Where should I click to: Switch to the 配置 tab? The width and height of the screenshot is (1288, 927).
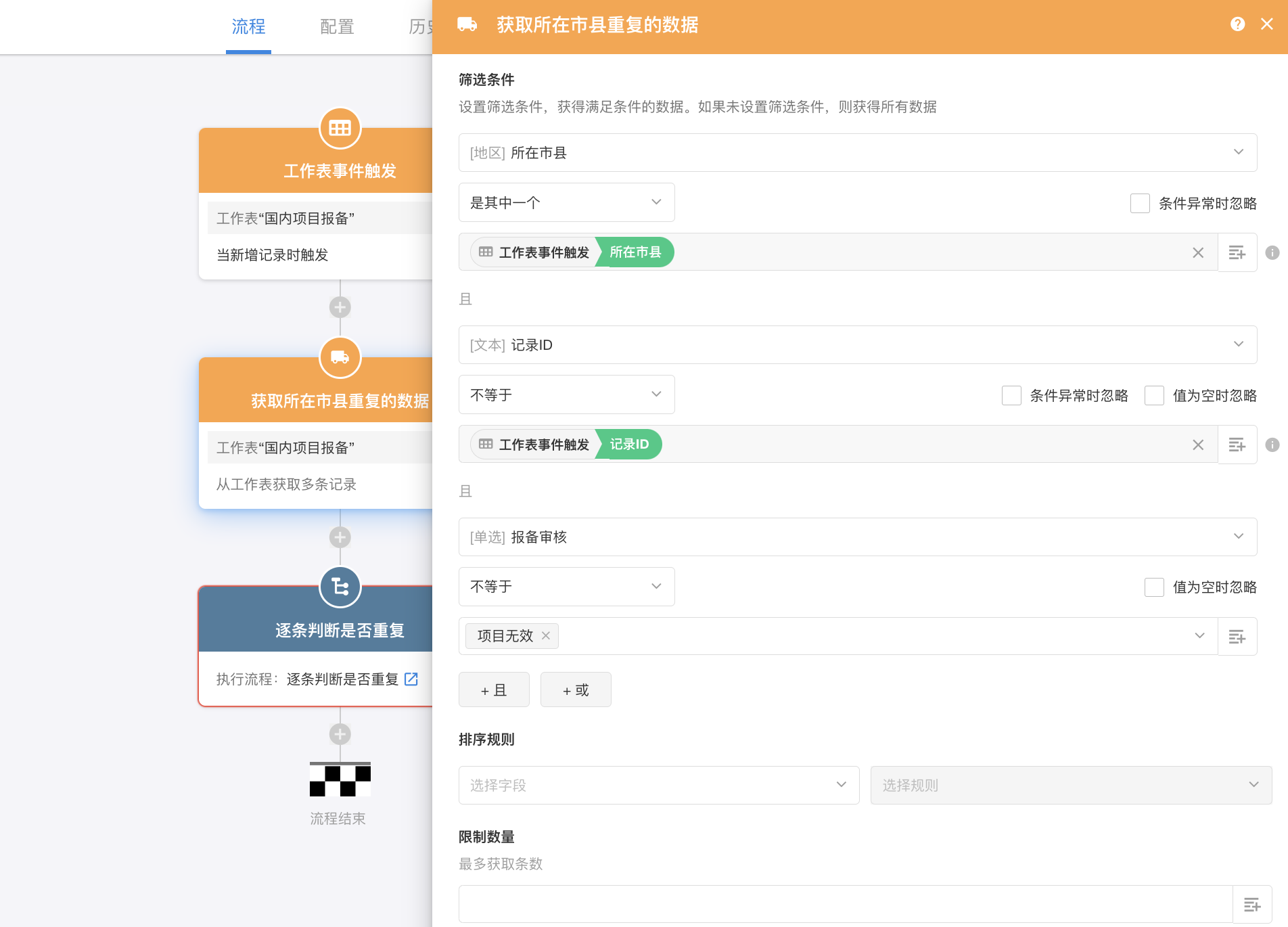tap(337, 26)
